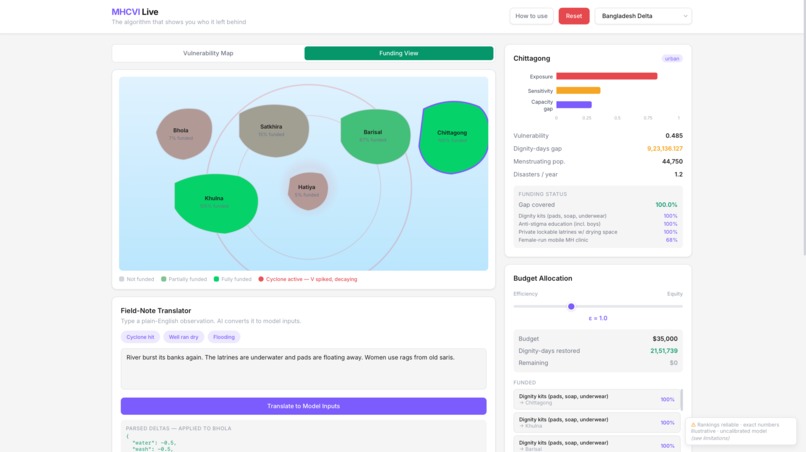Click the red Exposure bar
Image resolution: width=806 pixels, height=452 pixels.
607,76
